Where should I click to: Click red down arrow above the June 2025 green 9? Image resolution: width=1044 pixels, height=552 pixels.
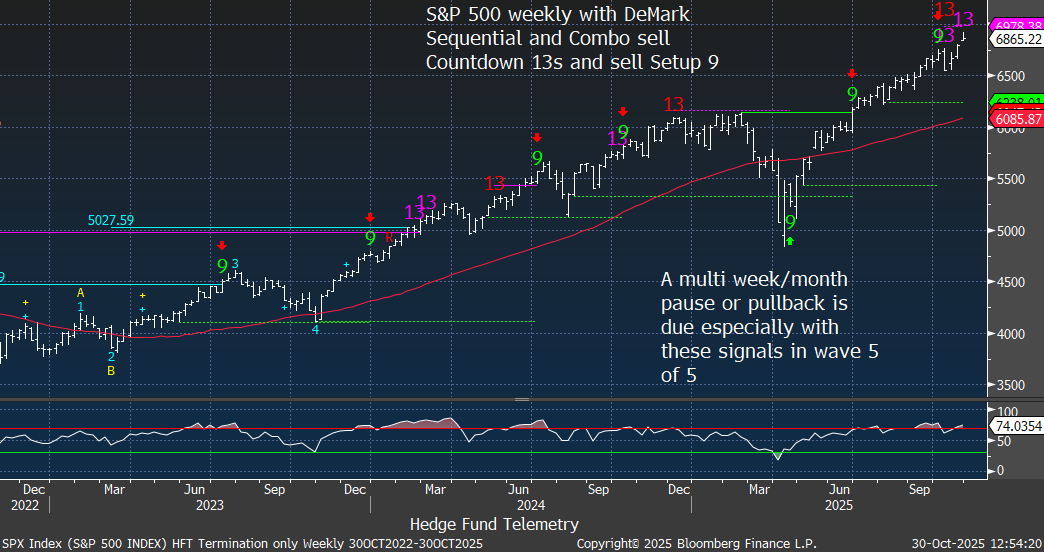tap(851, 73)
